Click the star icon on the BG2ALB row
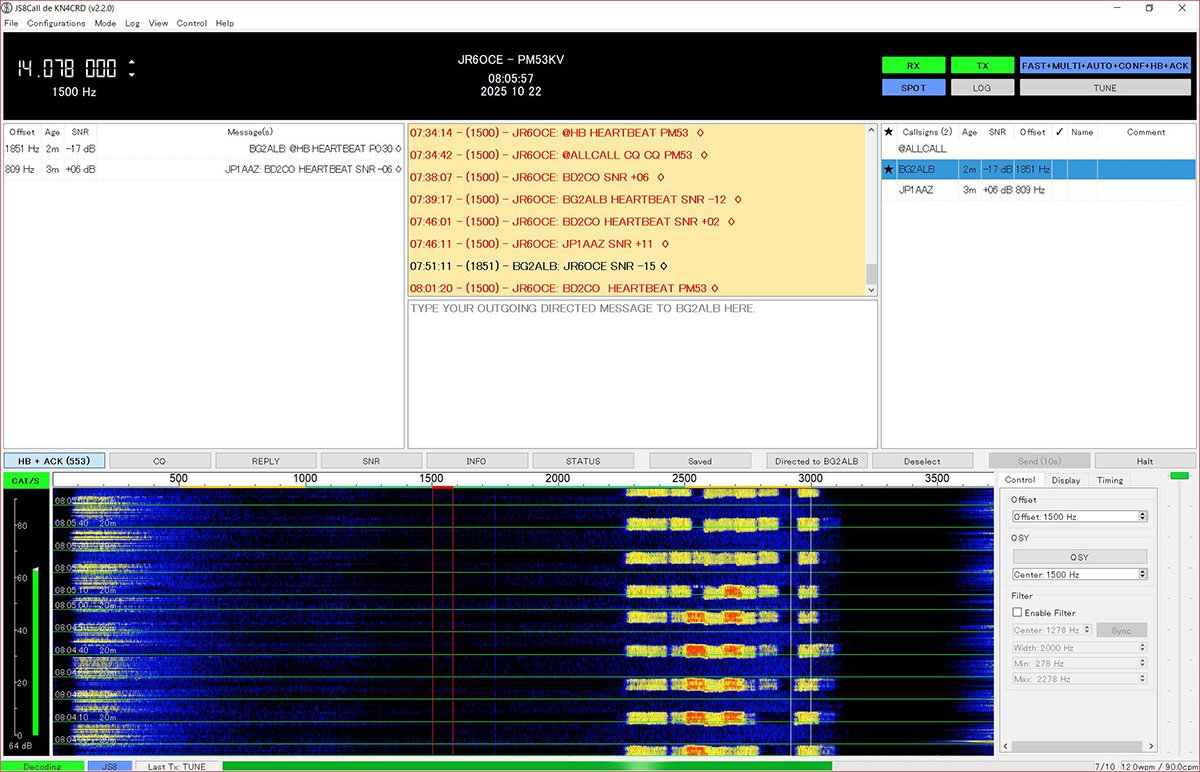 889,170
